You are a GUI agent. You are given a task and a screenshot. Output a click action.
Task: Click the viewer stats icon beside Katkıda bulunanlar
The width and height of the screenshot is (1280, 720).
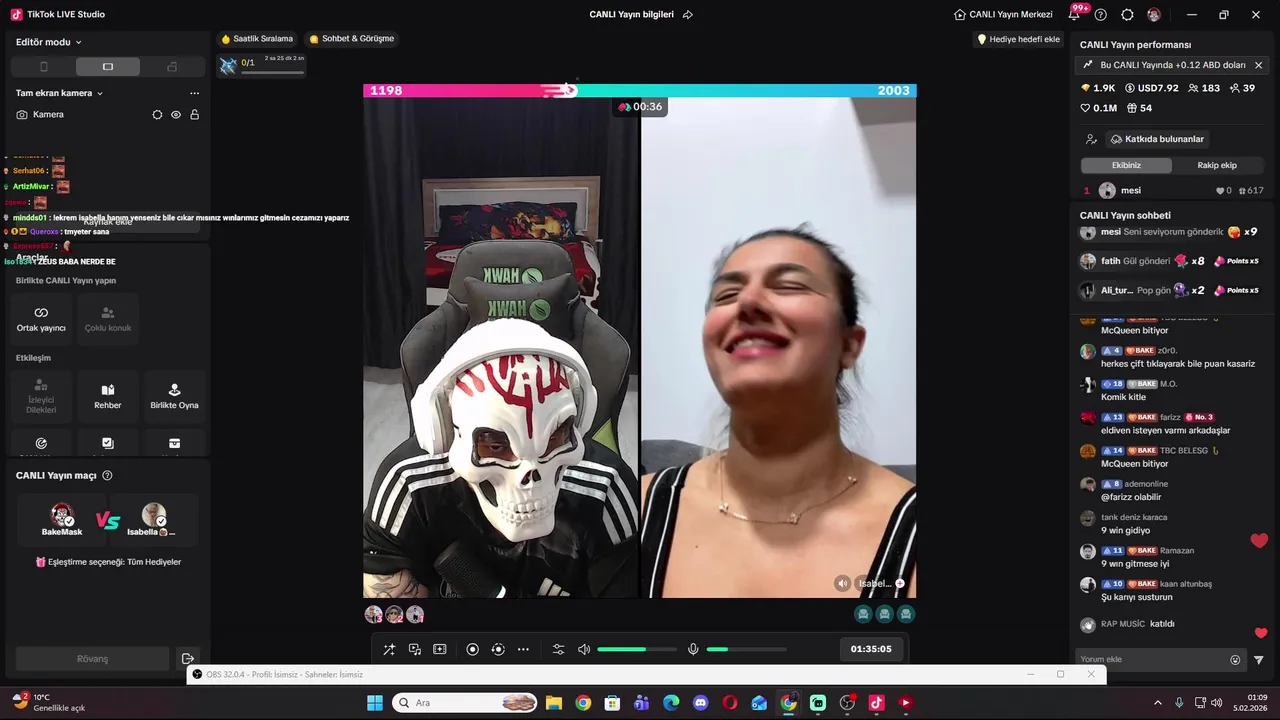click(1091, 139)
